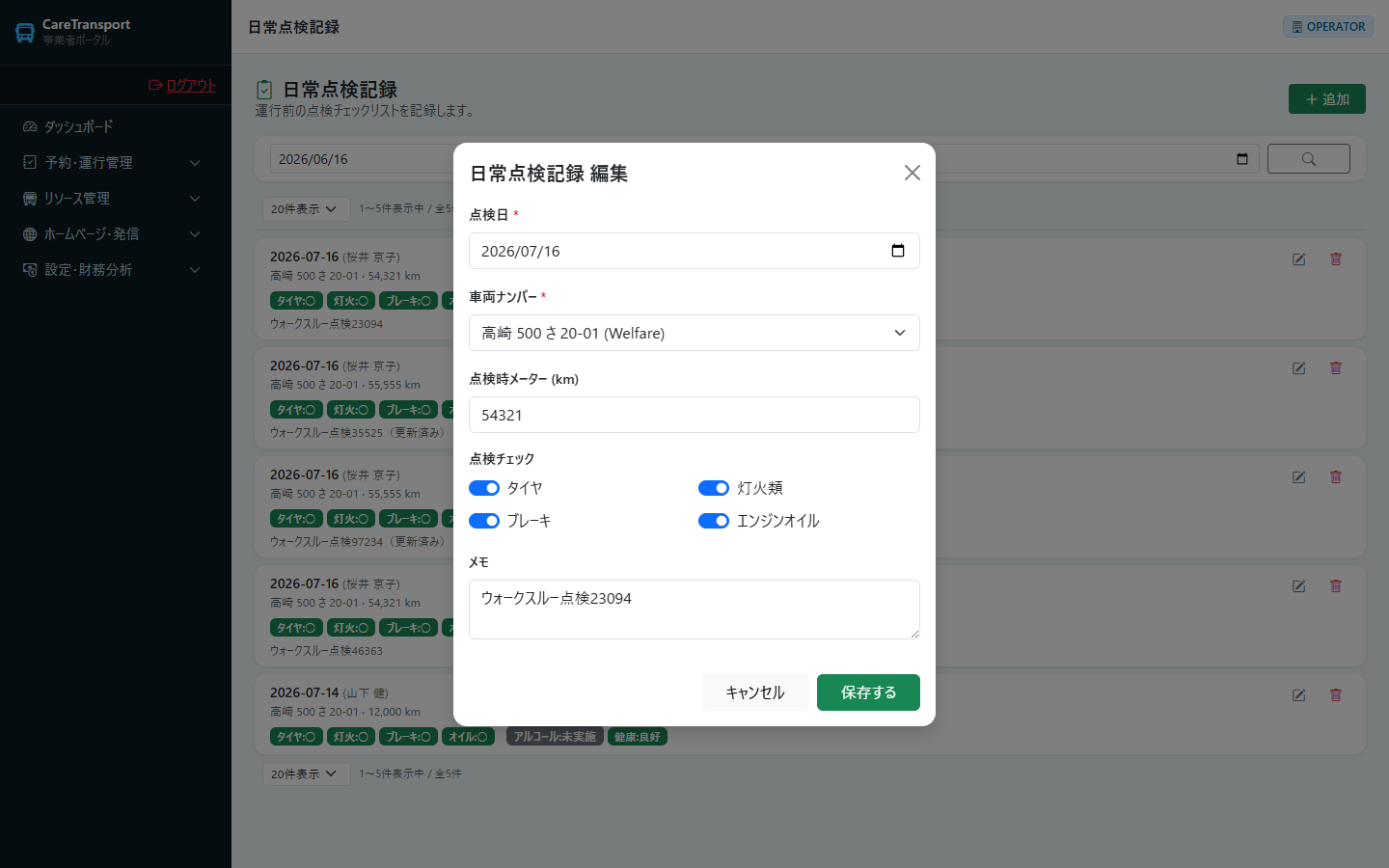Click edit icon on first 2026-07-16 record
This screenshot has width=1389, height=868.
pos(1299,258)
